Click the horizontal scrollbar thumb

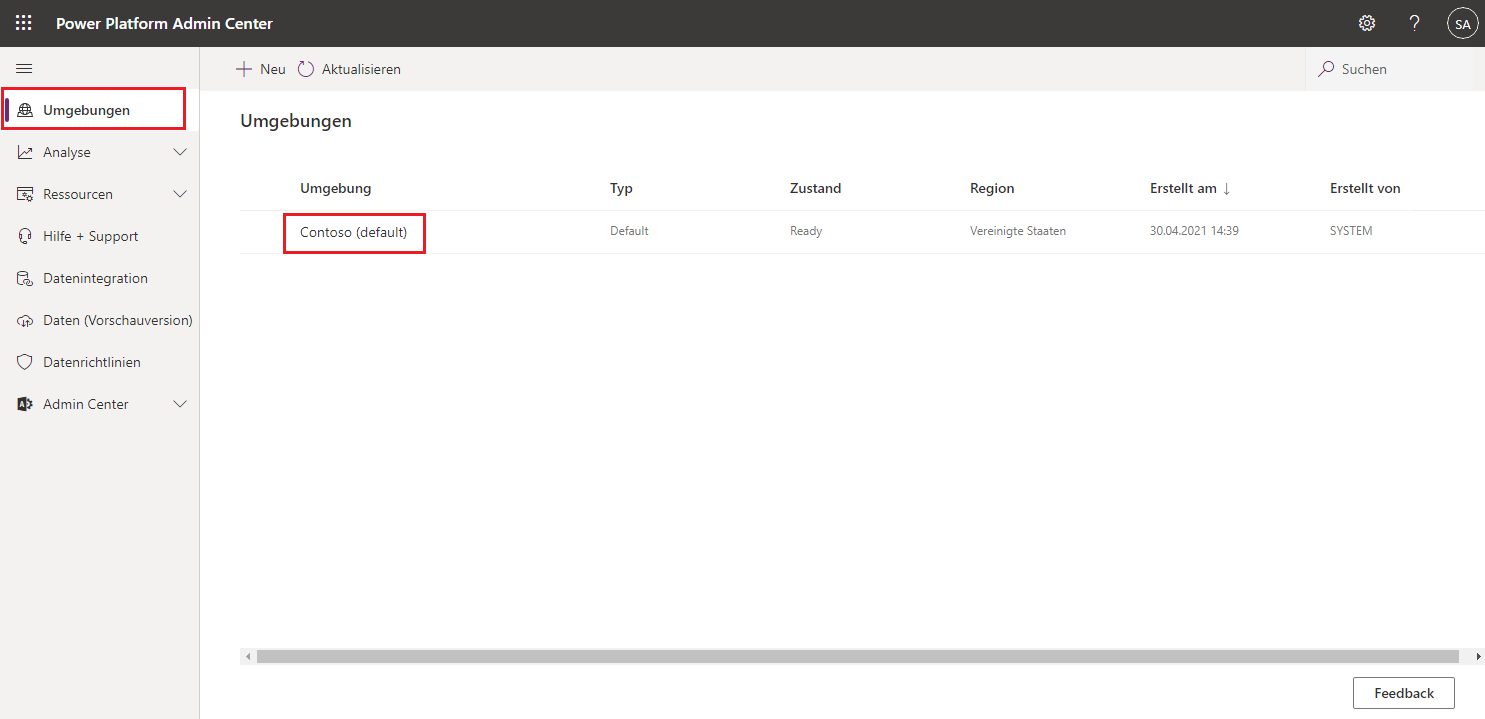857,656
